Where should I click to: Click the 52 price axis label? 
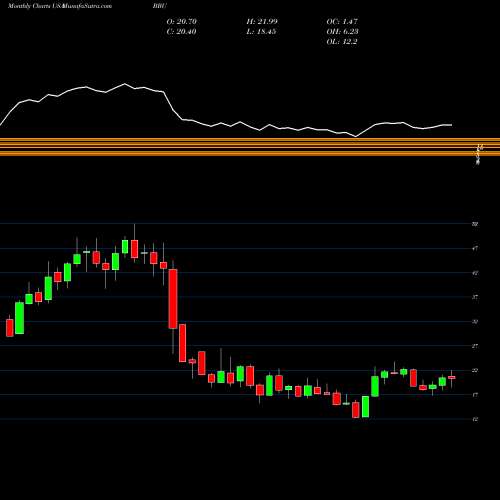475,224
